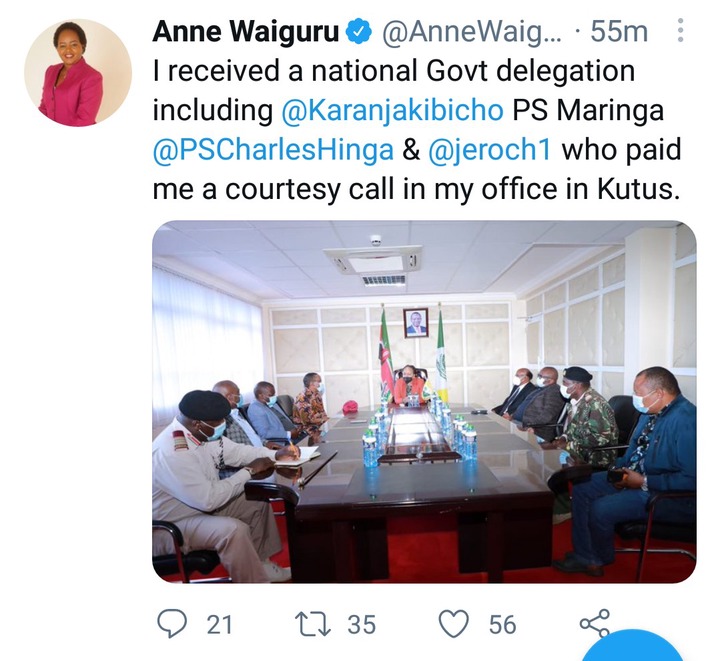Open the @PSCharlesHinga mention
The image size is (720, 661).
273,150
